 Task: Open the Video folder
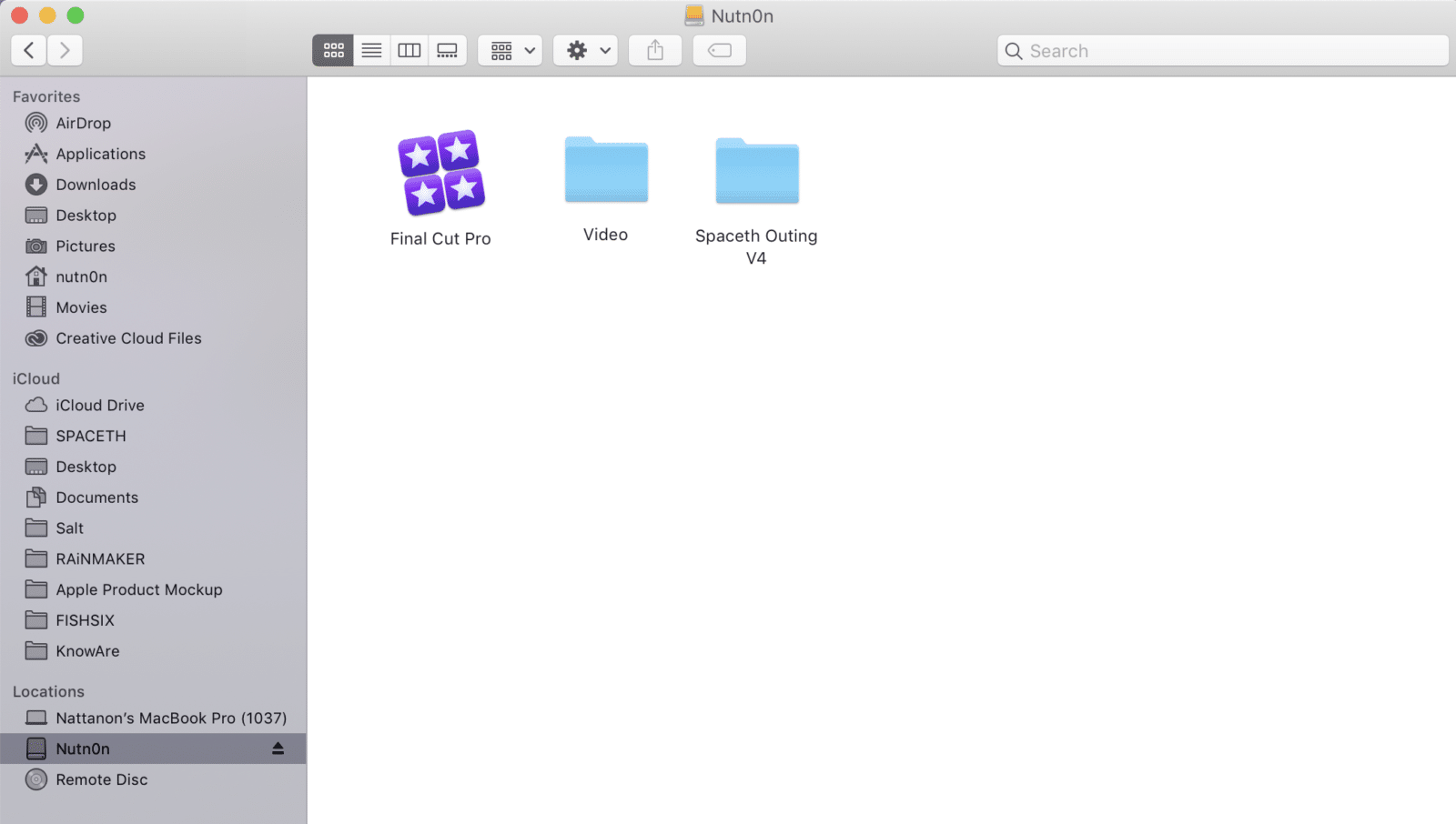[606, 171]
